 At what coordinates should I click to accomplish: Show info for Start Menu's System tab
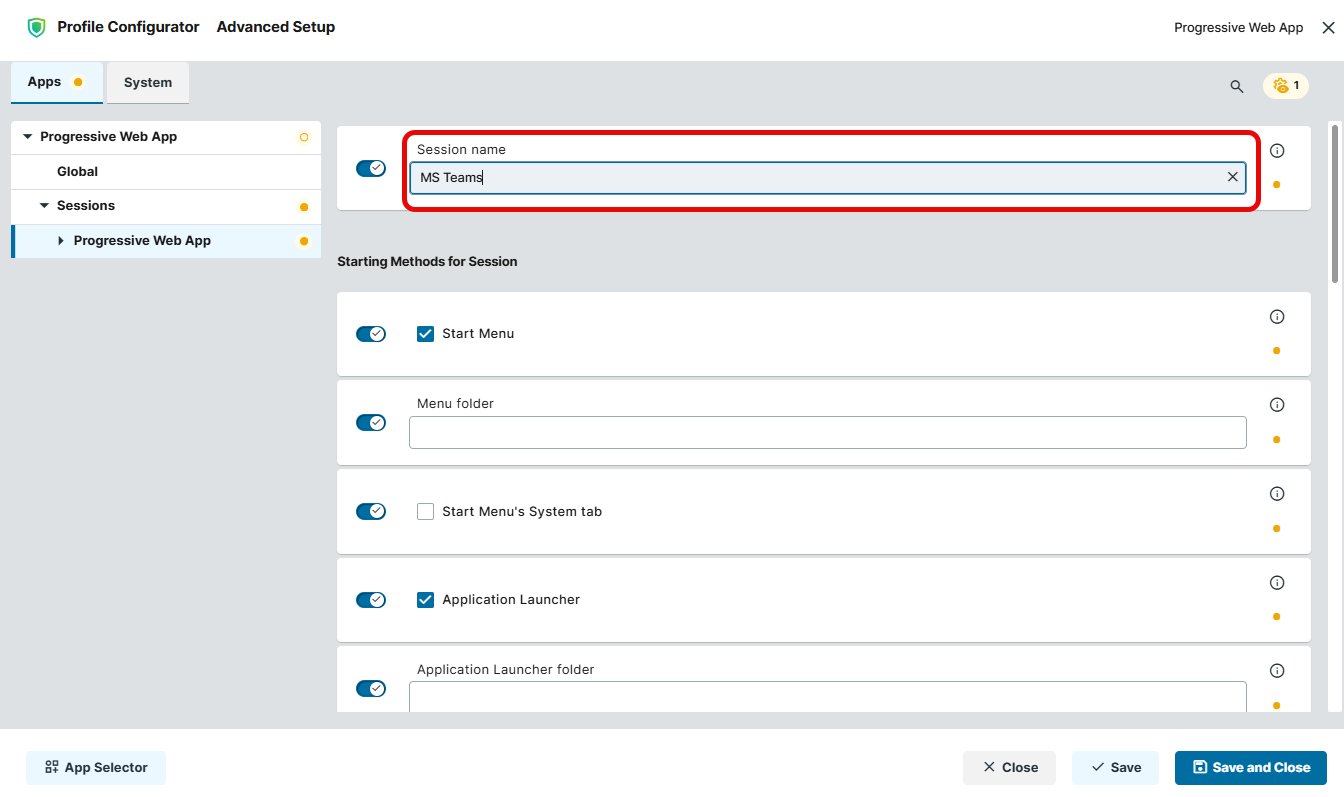(x=1277, y=494)
